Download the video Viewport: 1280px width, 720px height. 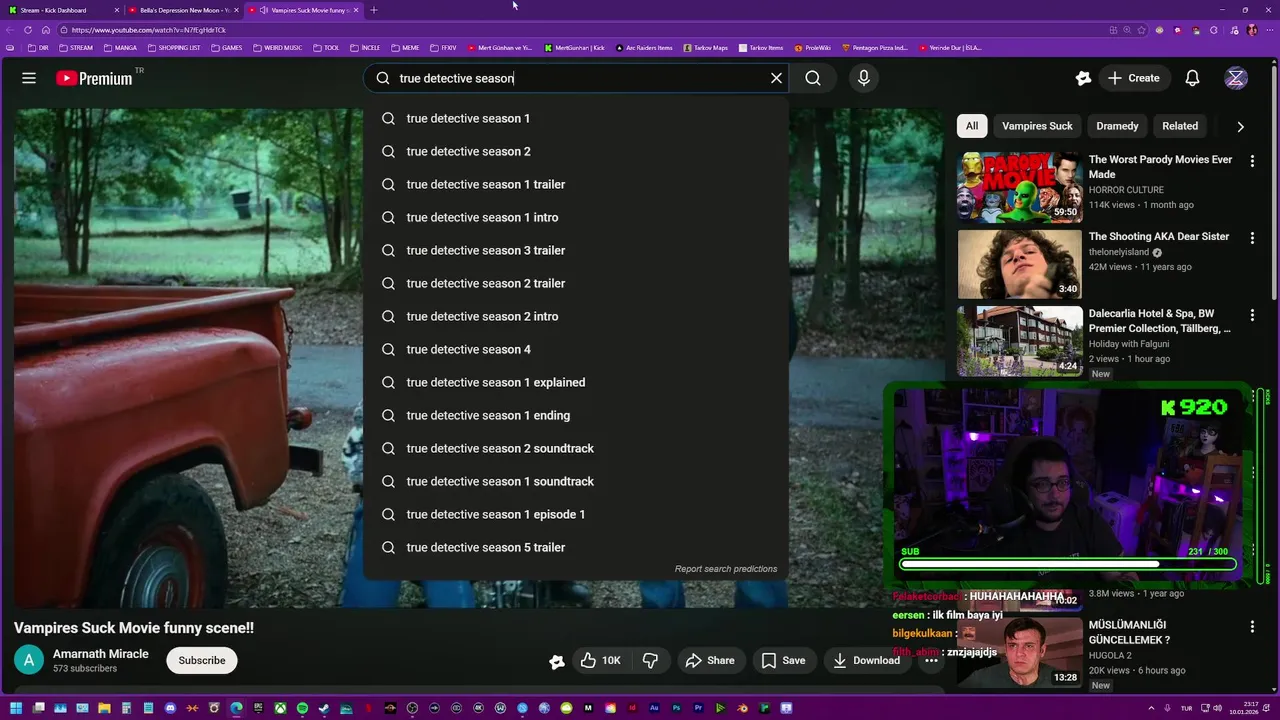coord(866,660)
